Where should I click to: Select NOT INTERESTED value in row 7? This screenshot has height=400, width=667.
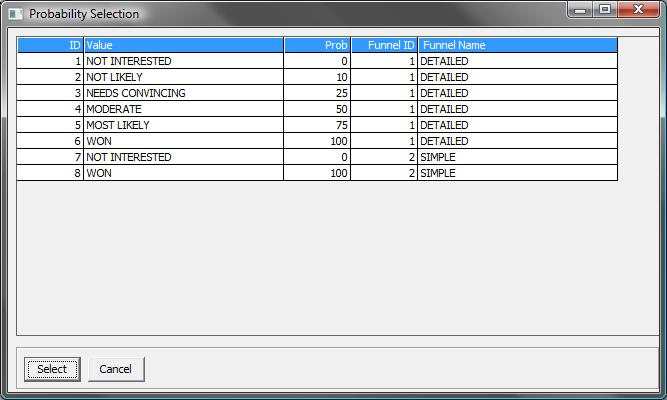(184, 157)
